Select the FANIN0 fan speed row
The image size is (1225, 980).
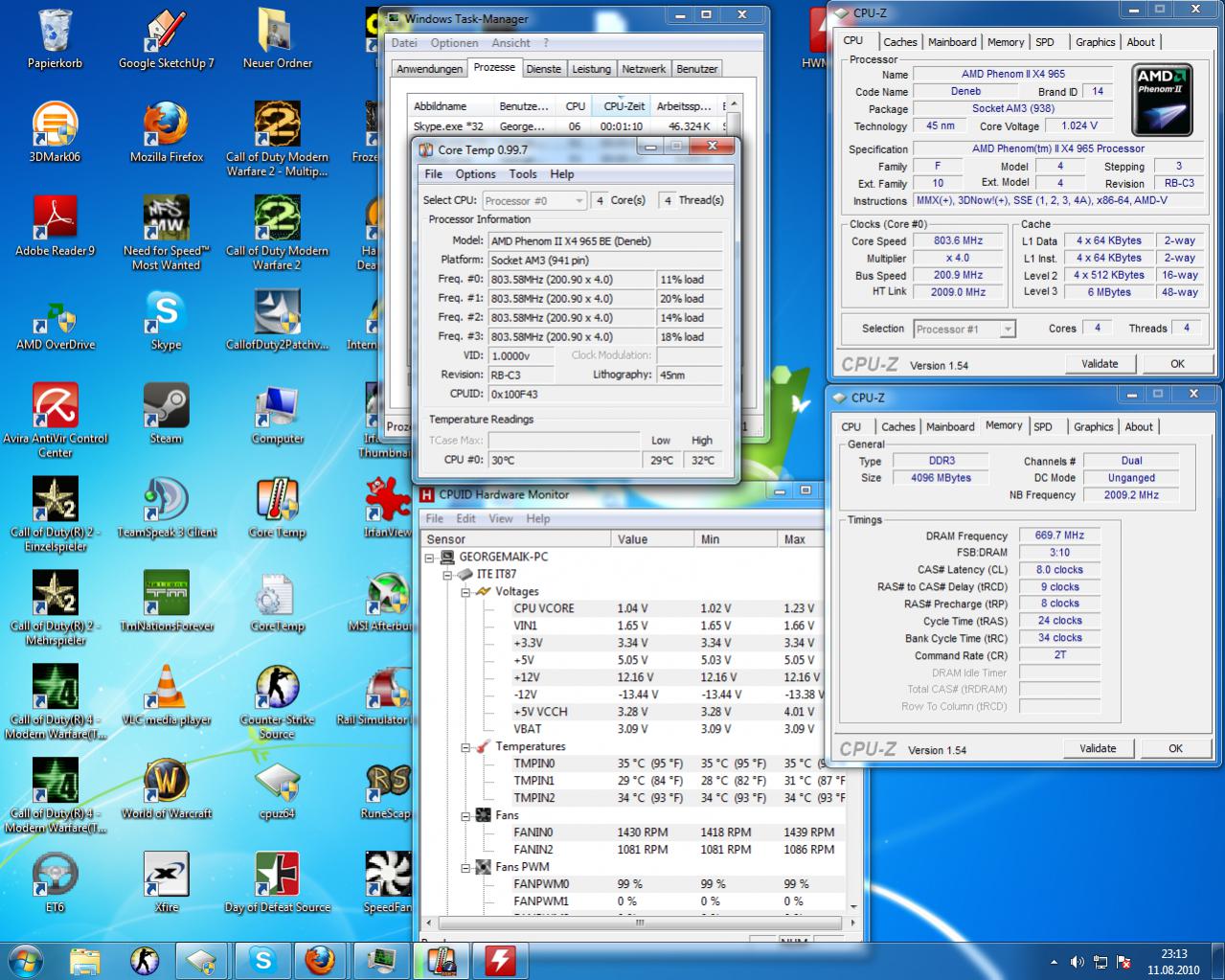[x=632, y=832]
